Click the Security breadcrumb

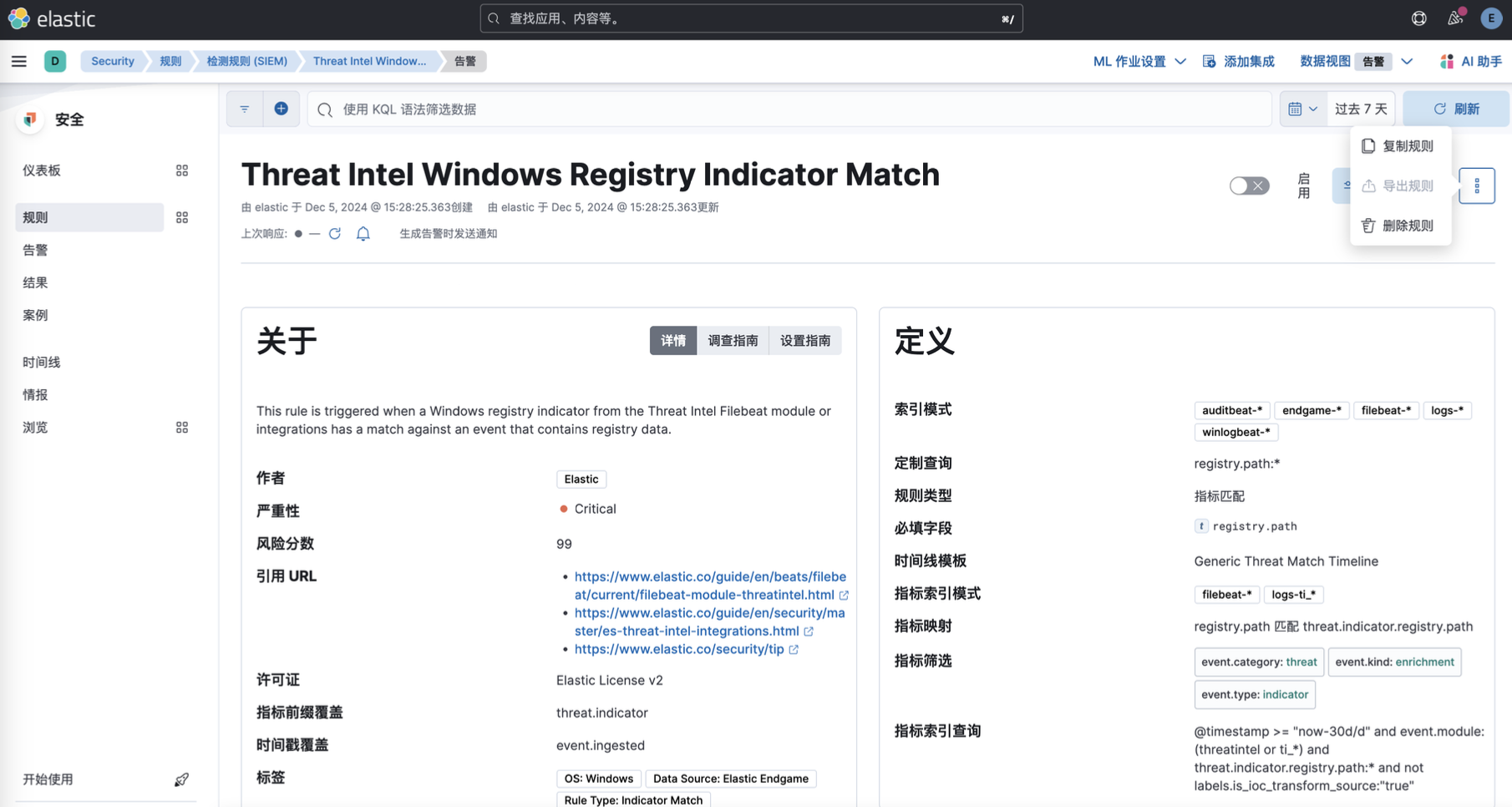(113, 61)
